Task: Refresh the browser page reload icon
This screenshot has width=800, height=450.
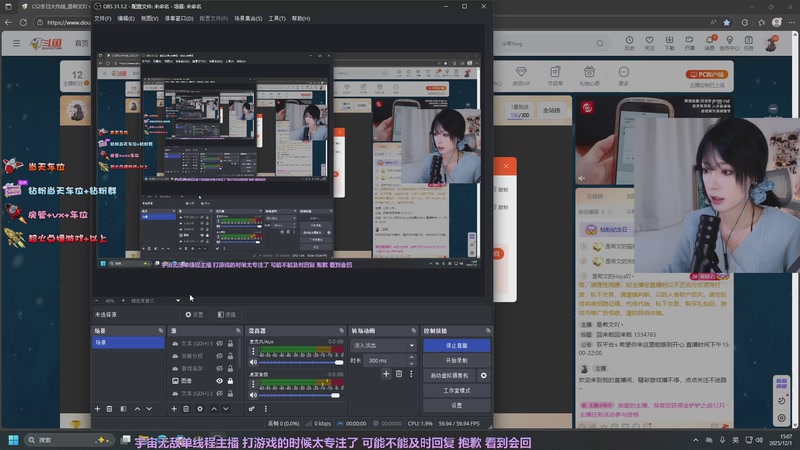Action: (23, 22)
